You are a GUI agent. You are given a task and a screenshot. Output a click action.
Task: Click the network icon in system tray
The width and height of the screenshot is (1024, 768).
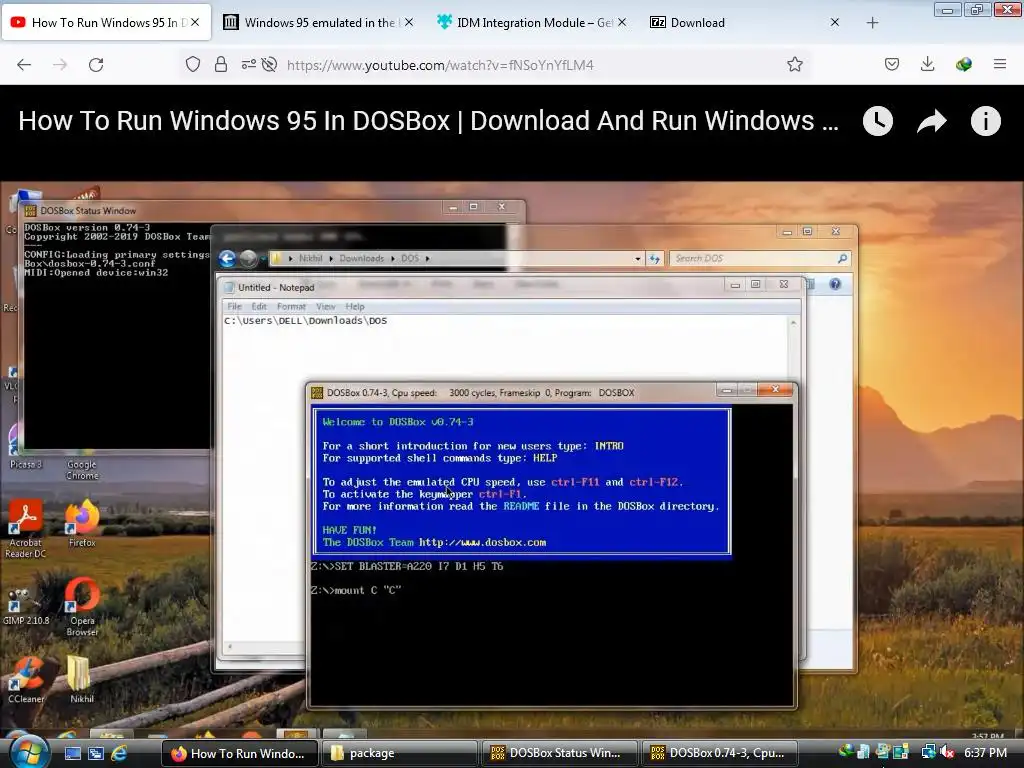click(928, 752)
